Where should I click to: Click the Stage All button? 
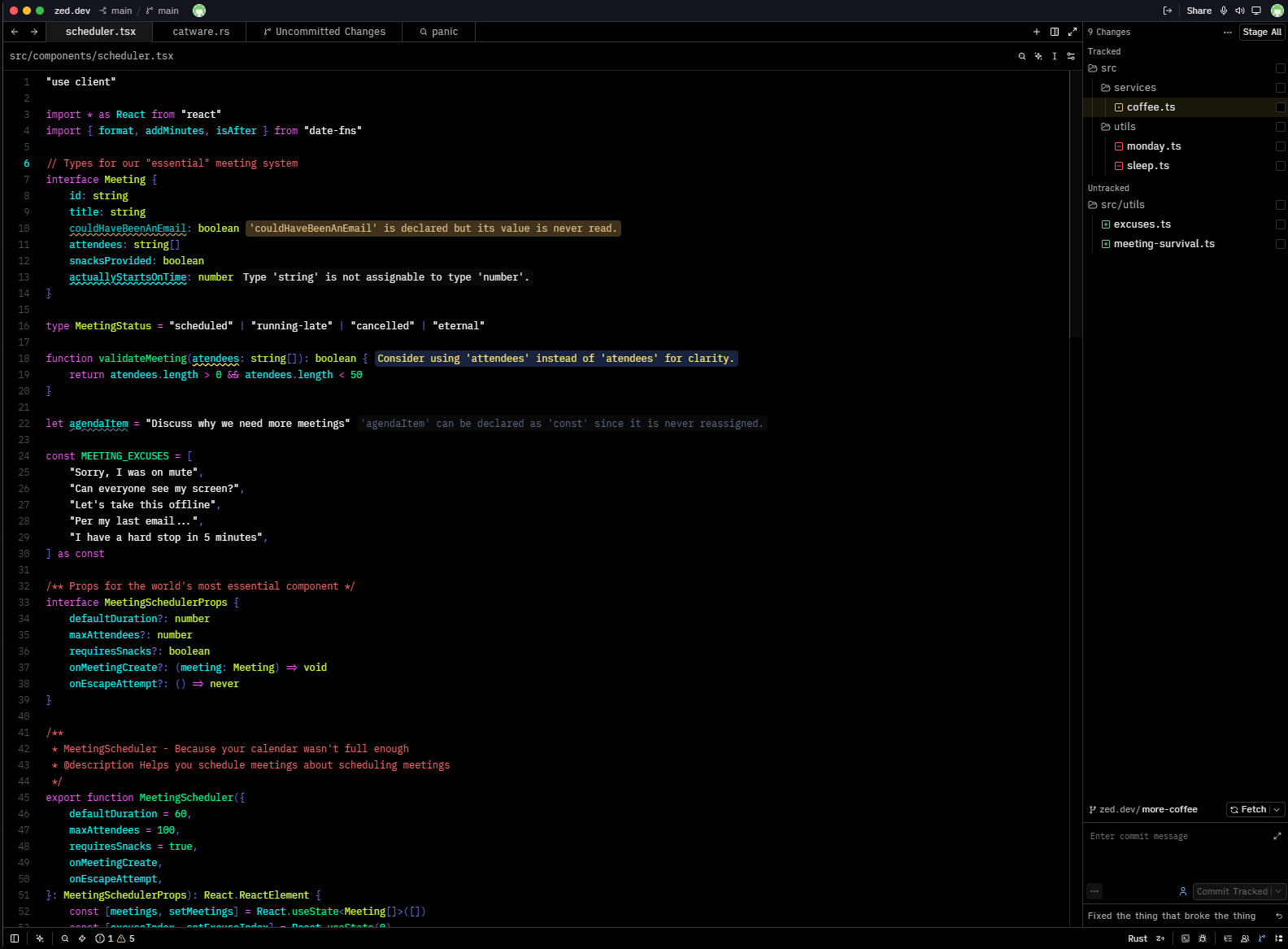(x=1262, y=32)
